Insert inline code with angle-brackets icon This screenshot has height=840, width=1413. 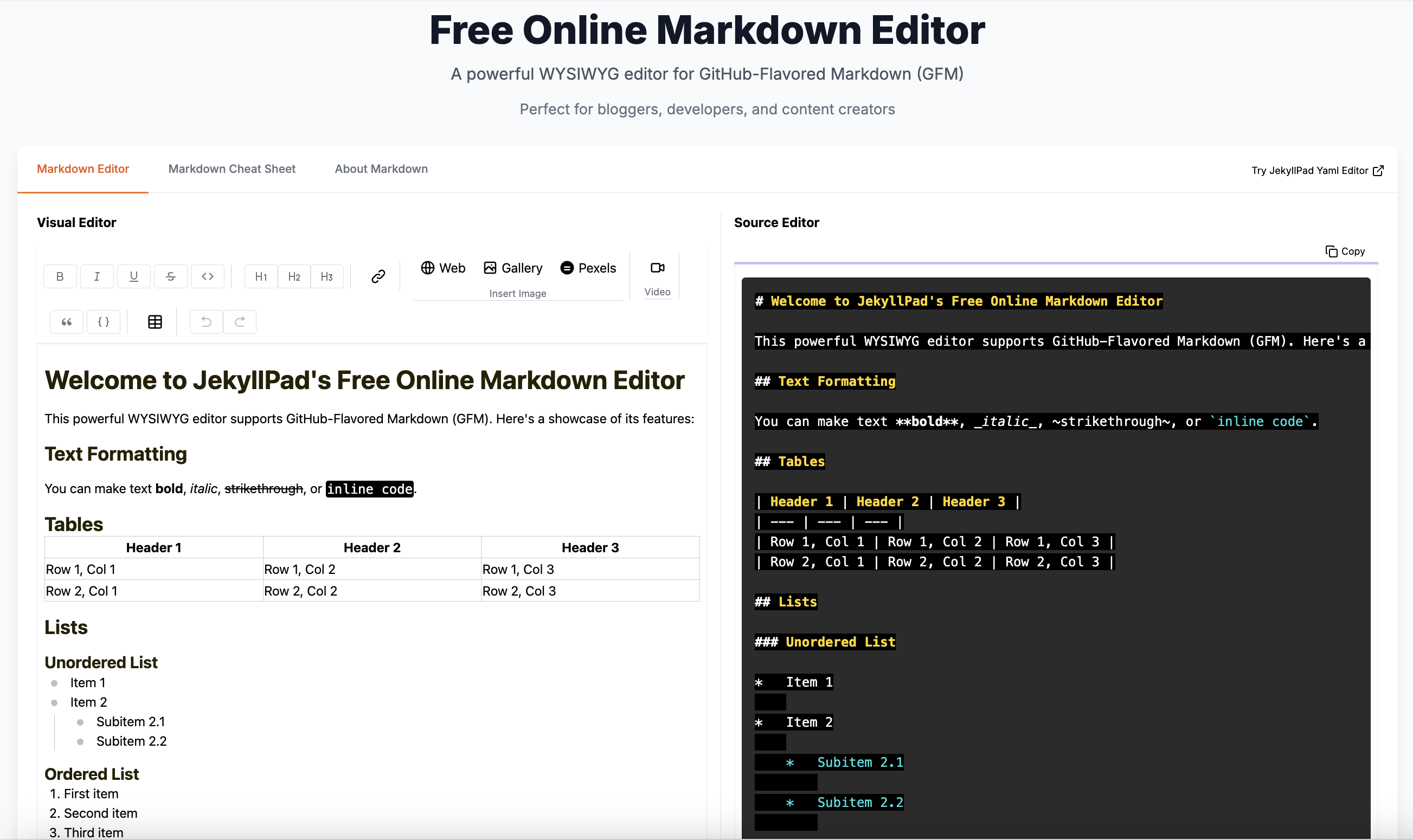(x=207, y=276)
